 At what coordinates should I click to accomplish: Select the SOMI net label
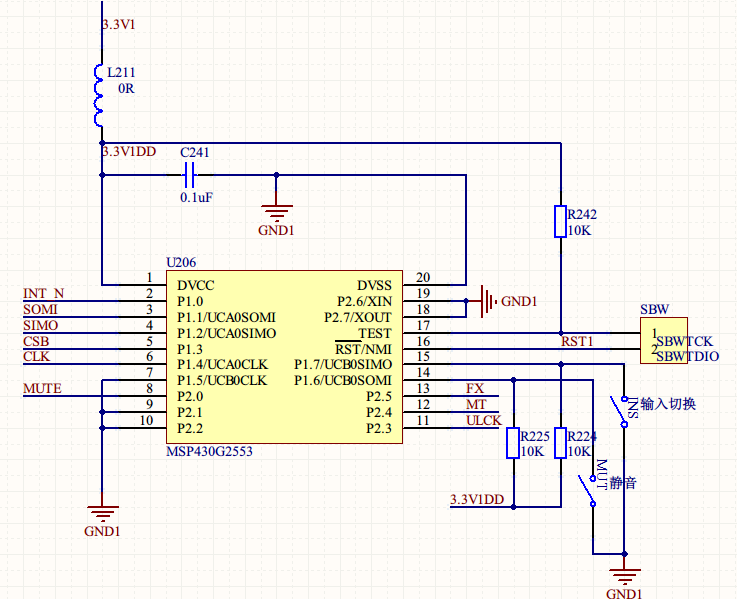[x=40, y=309]
